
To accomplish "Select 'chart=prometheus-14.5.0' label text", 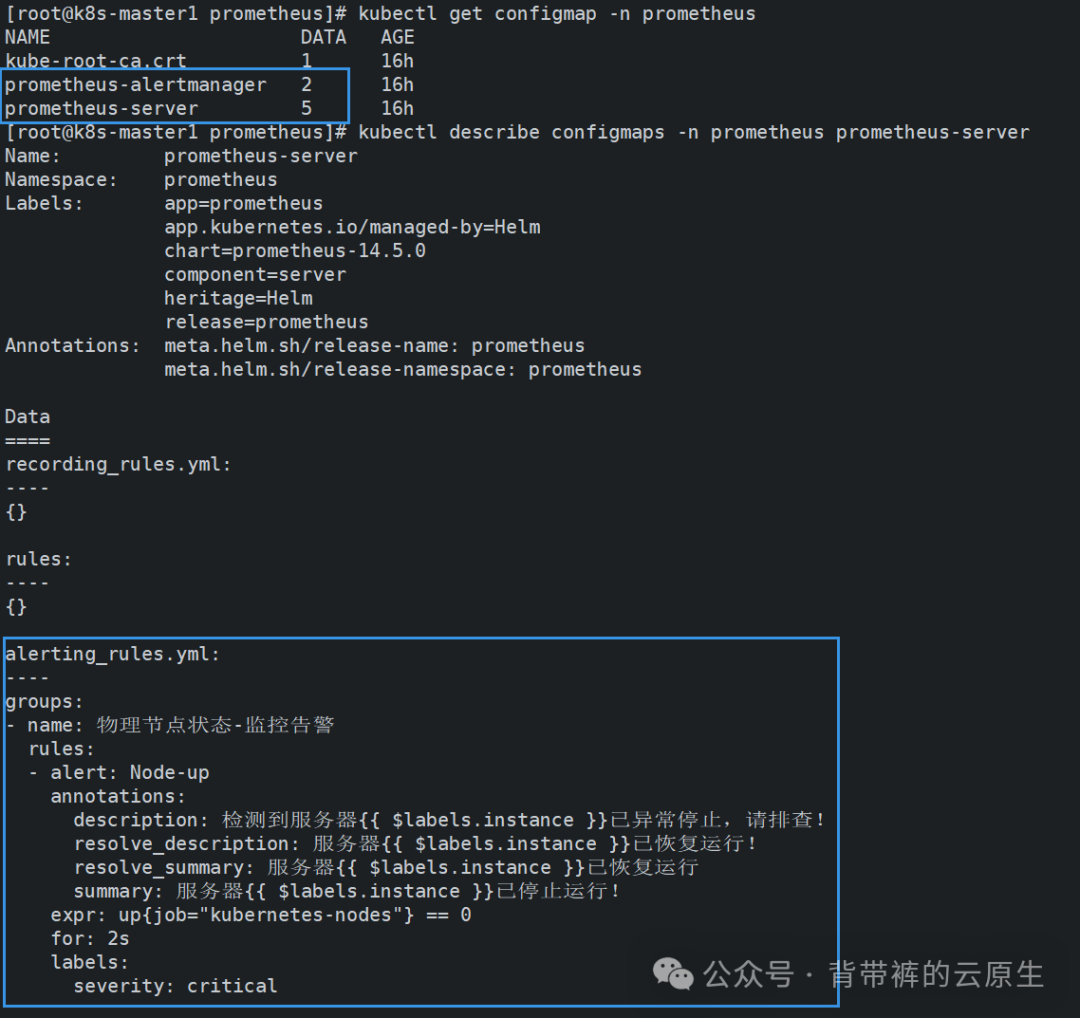I will click(x=295, y=251).
